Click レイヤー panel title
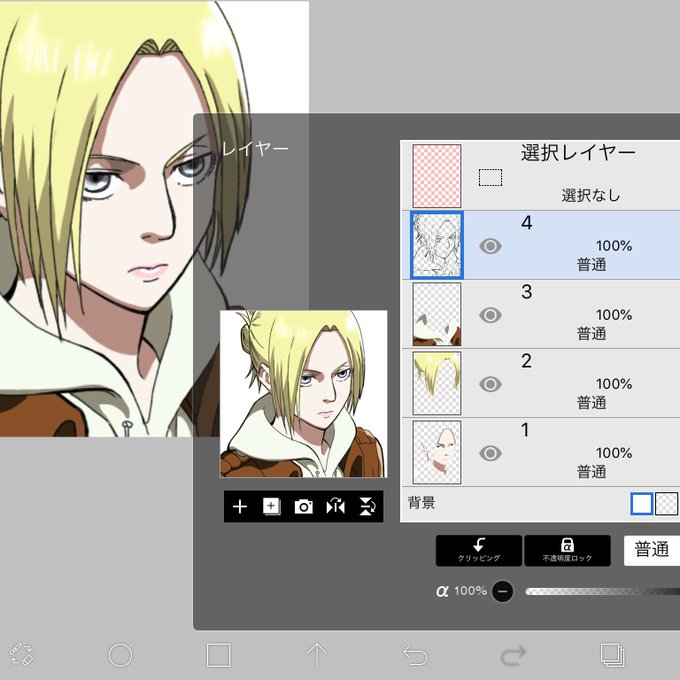 click(255, 149)
